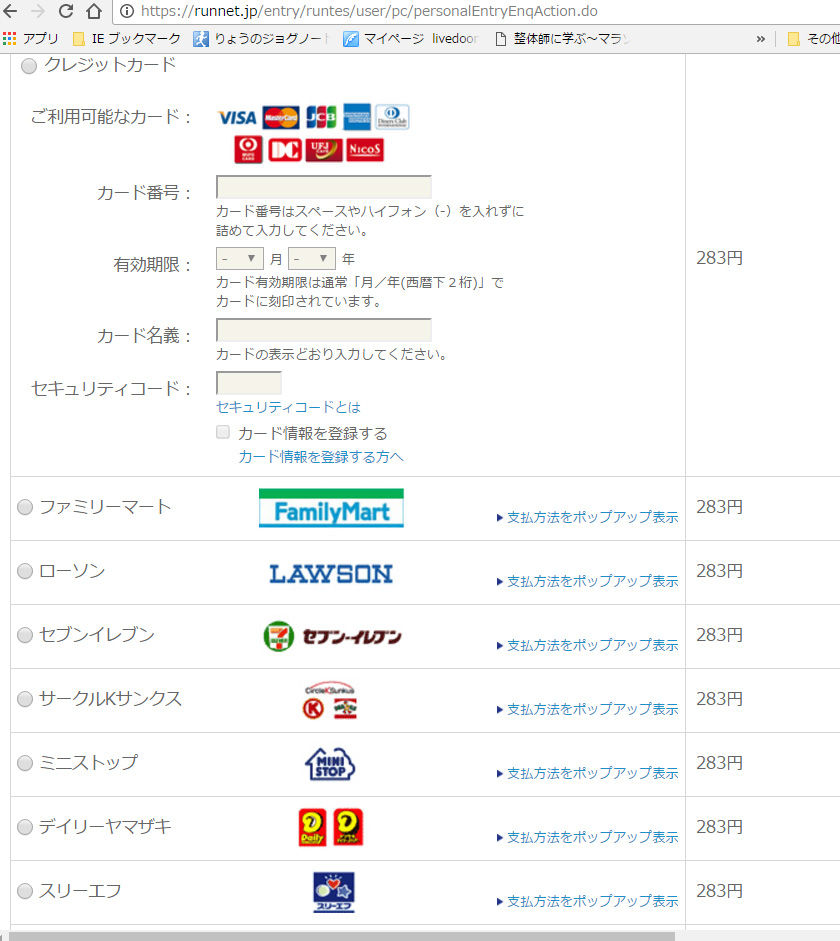The image size is (840, 941).
Task: Click the browser back arrow
Action: point(10,11)
